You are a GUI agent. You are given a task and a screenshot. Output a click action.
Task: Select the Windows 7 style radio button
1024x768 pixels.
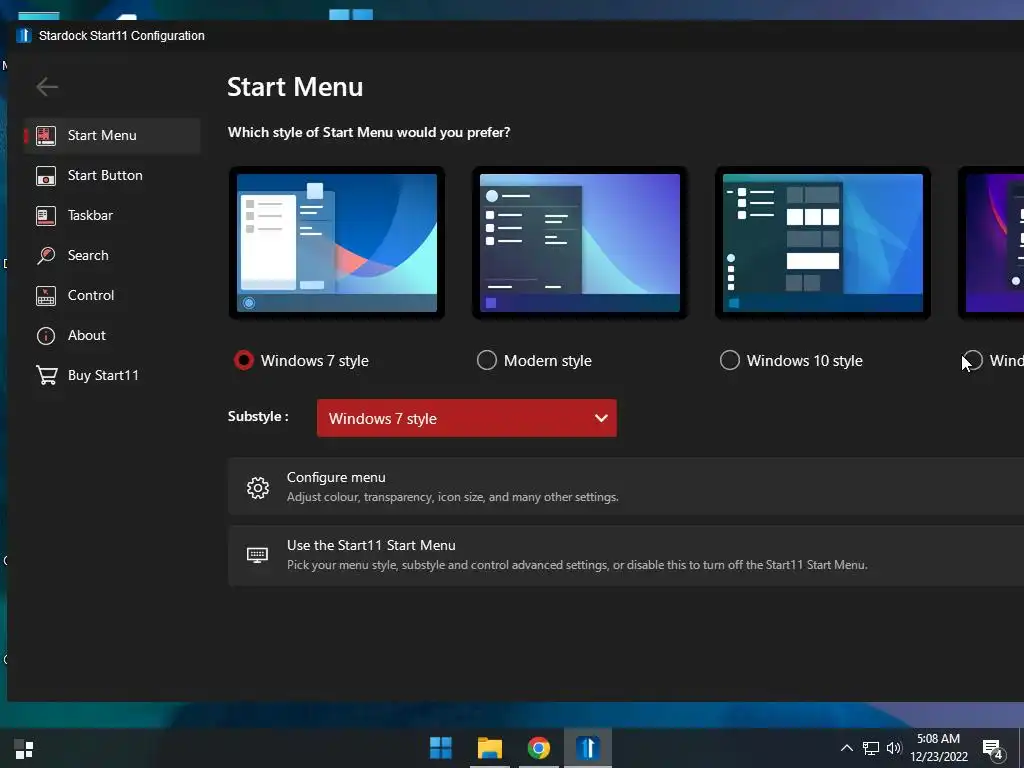244,360
